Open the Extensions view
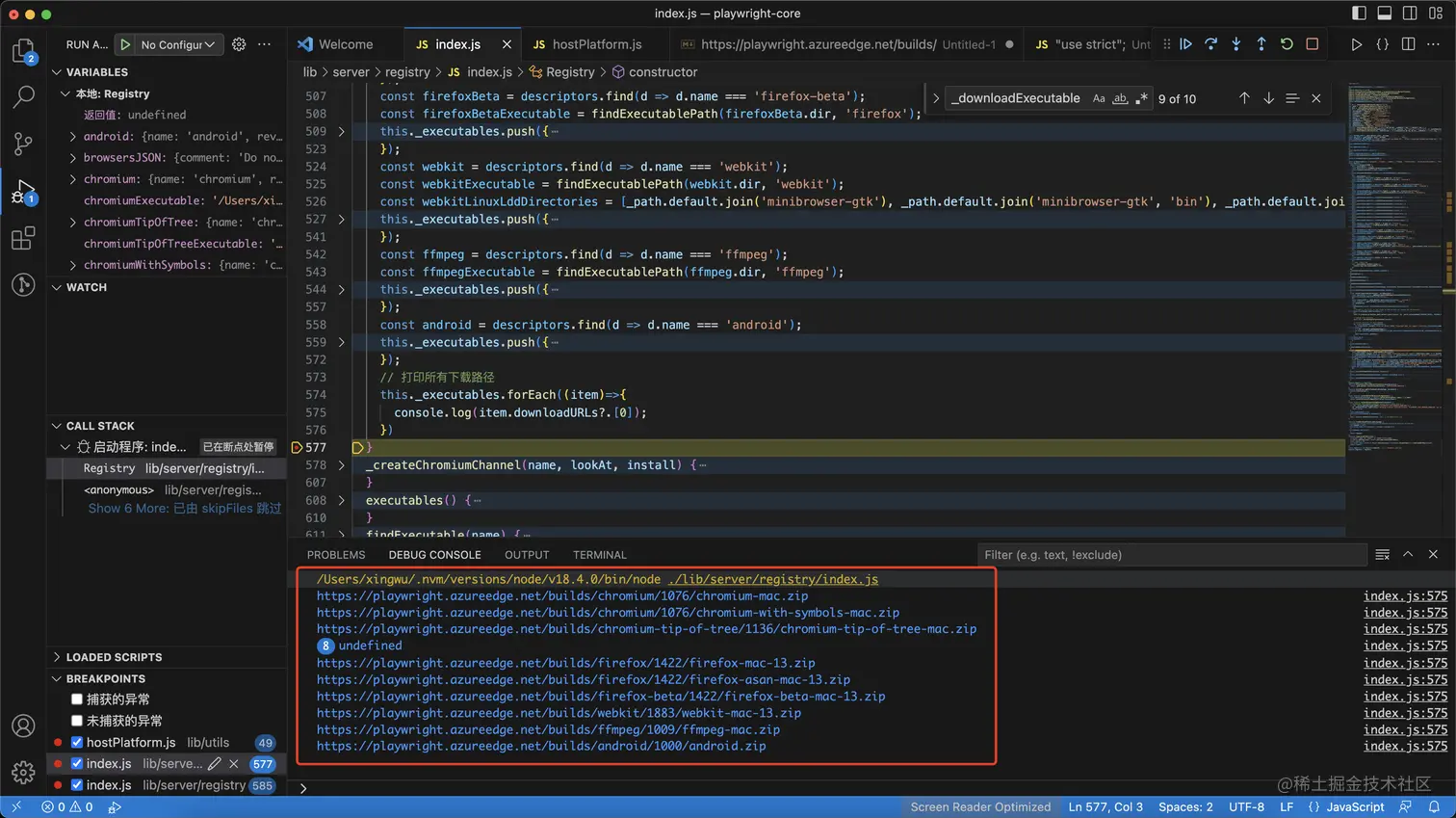This screenshot has height=818, width=1456. tap(23, 238)
